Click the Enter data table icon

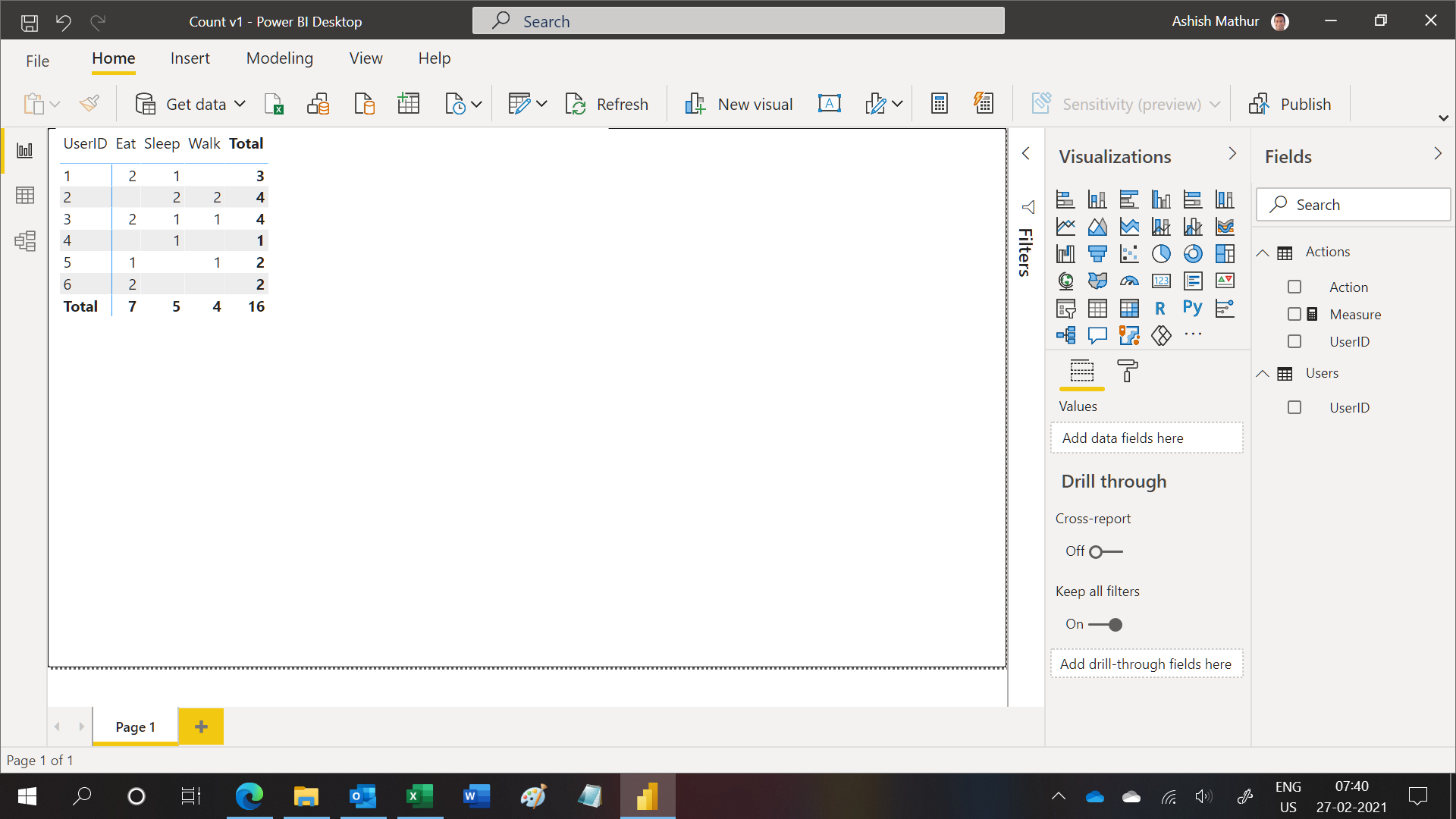coord(409,104)
